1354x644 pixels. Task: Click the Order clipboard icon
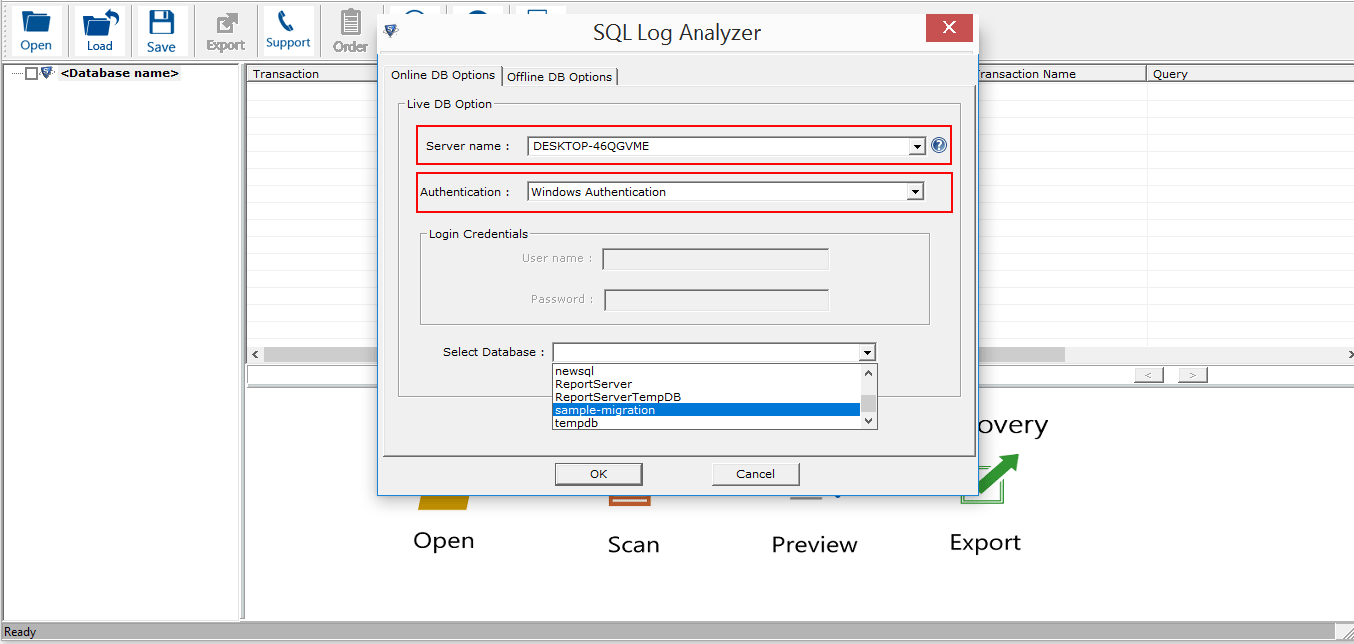coord(351,31)
